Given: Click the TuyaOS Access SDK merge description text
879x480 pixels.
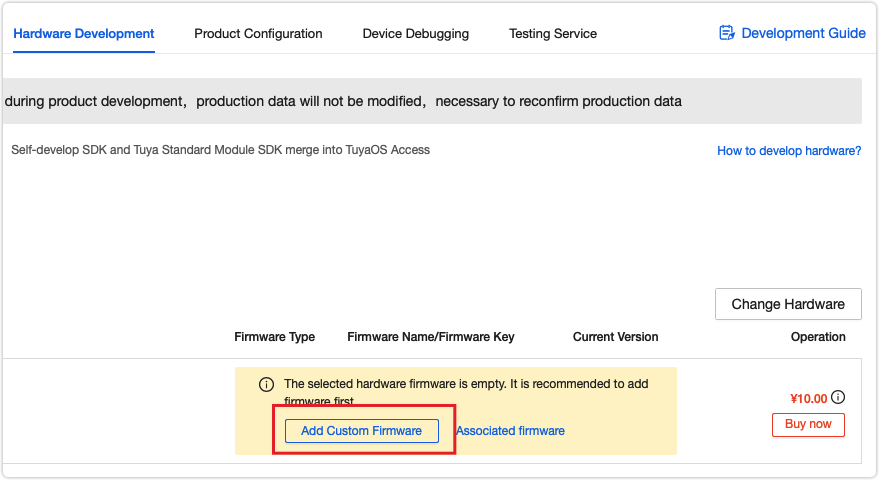Looking at the screenshot, I should coord(220,150).
